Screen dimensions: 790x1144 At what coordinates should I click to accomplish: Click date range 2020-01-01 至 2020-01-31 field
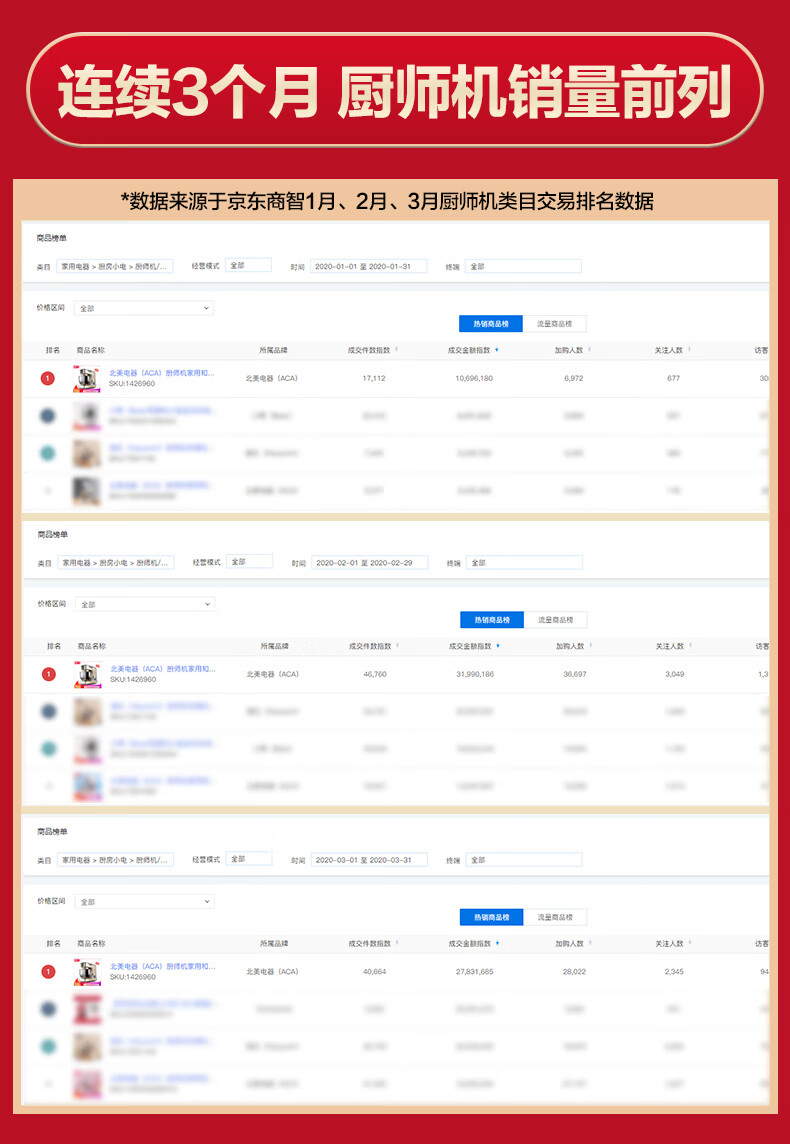click(368, 266)
